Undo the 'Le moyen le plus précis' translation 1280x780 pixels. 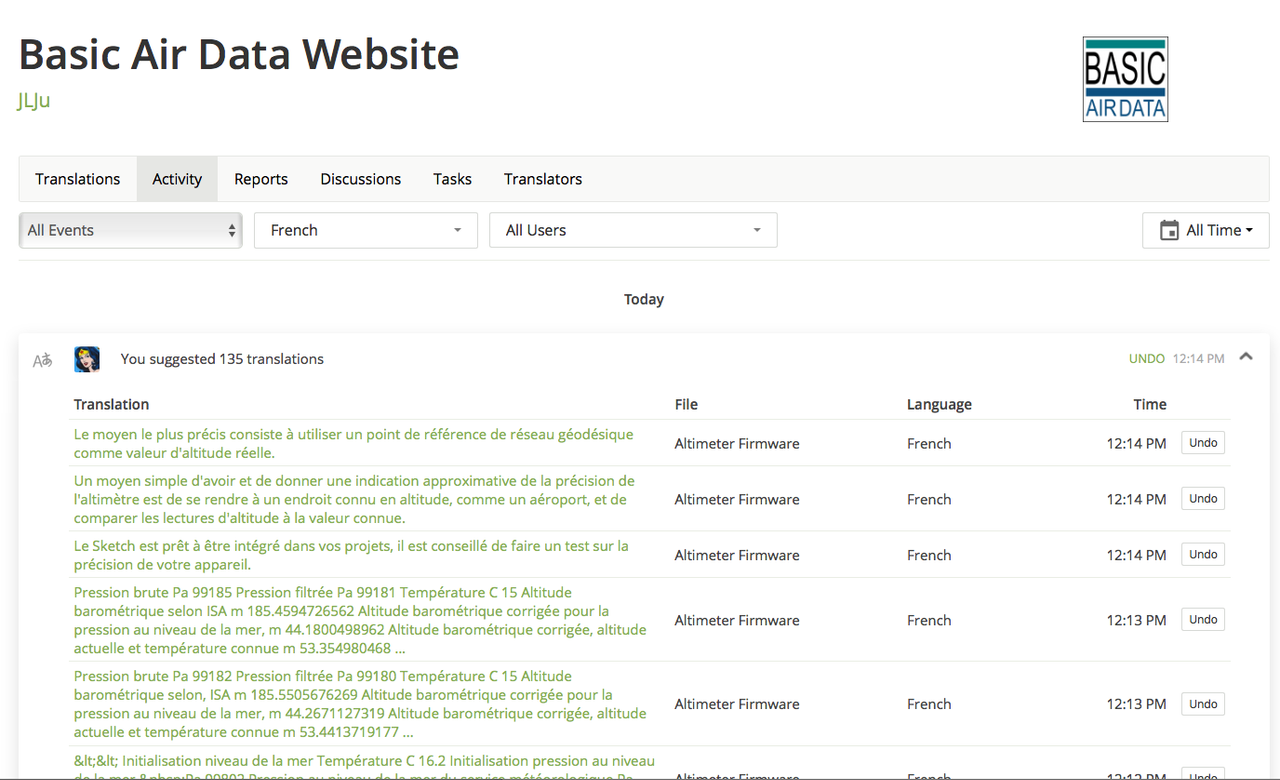pyautogui.click(x=1203, y=443)
